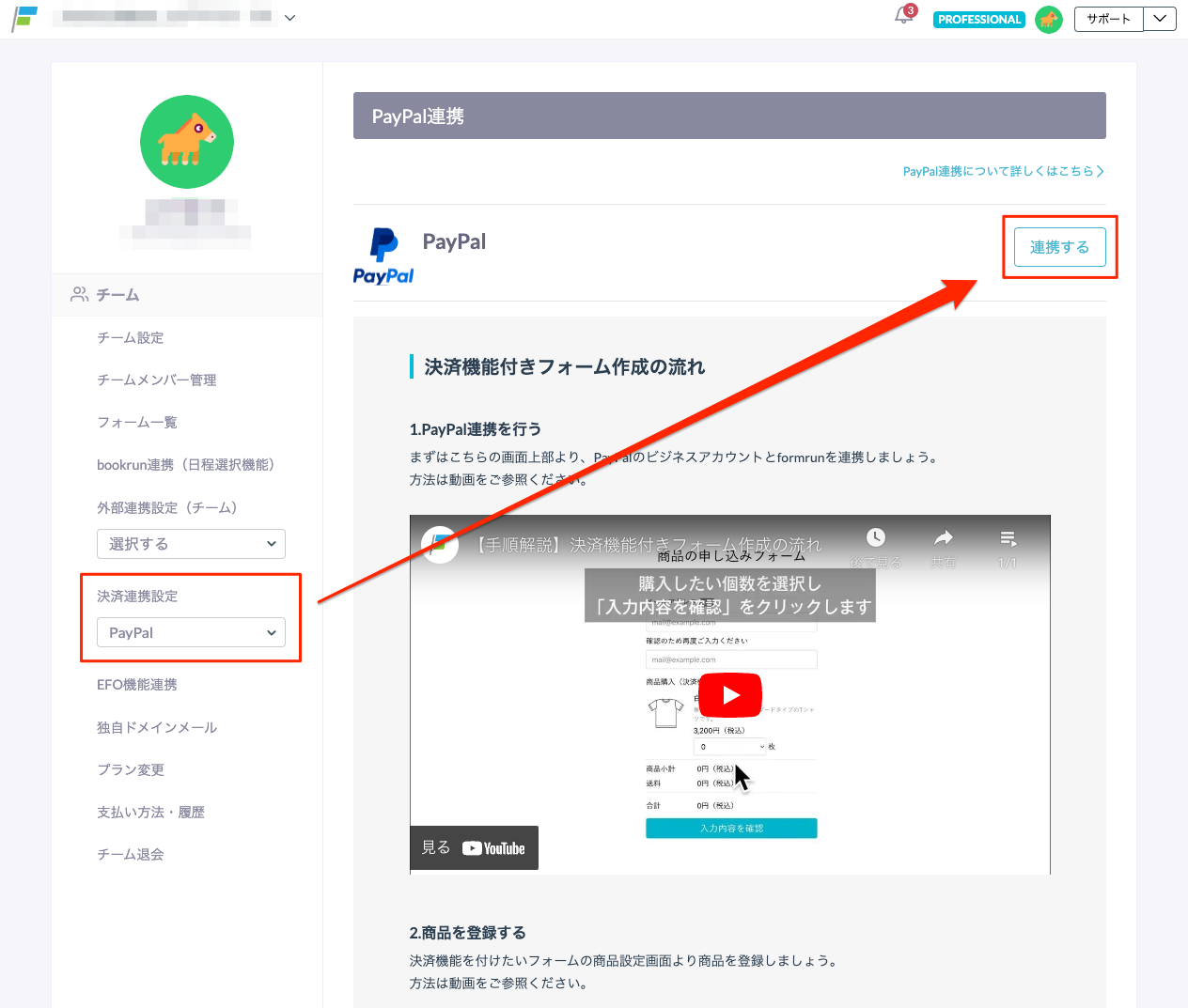Click the 決済連携設定 label
The height and width of the screenshot is (1008, 1188).
[x=137, y=596]
